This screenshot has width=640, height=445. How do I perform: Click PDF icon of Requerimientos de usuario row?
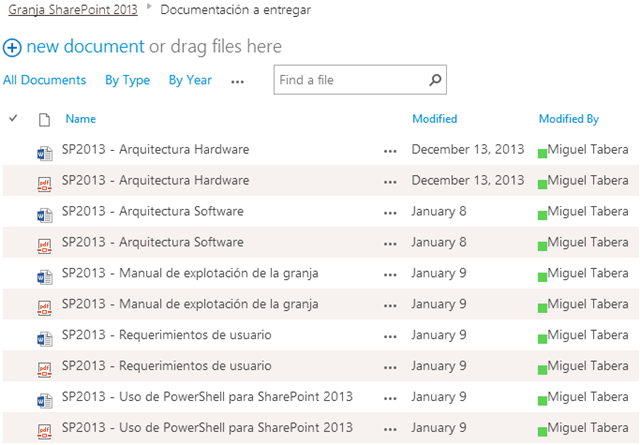click(x=44, y=370)
